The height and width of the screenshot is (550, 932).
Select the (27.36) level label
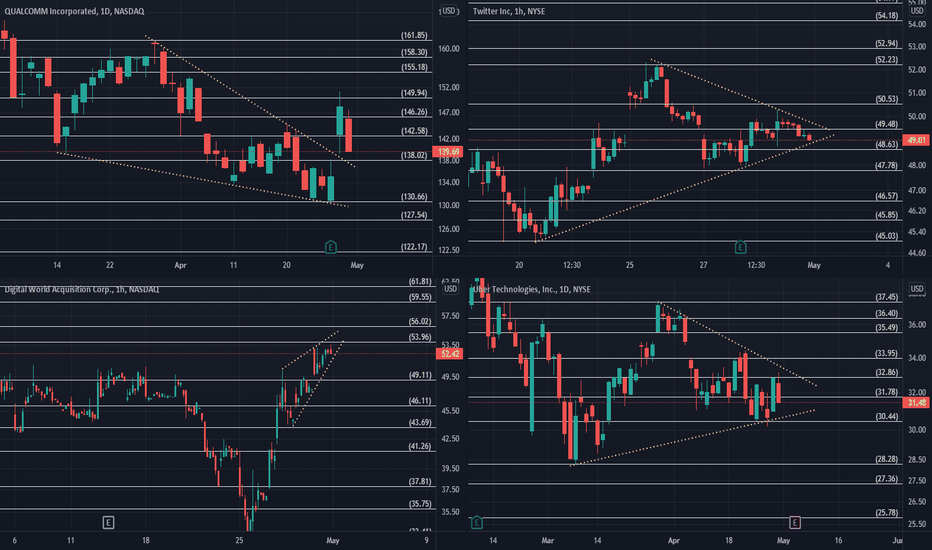[887, 479]
